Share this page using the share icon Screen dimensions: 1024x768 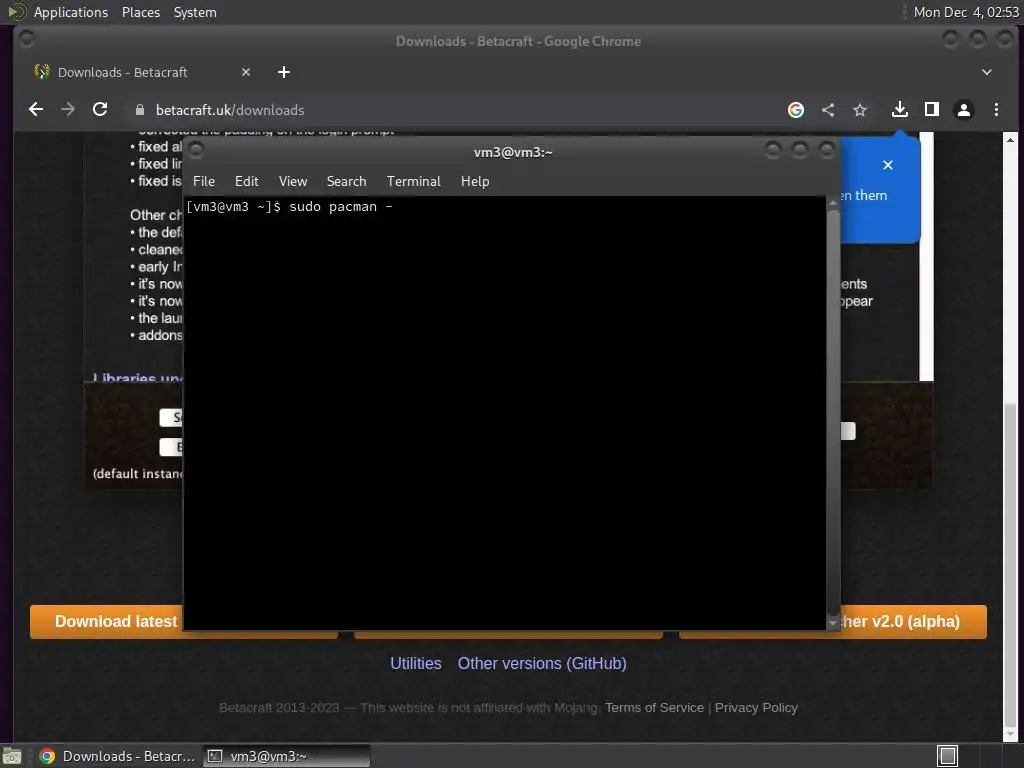828,110
